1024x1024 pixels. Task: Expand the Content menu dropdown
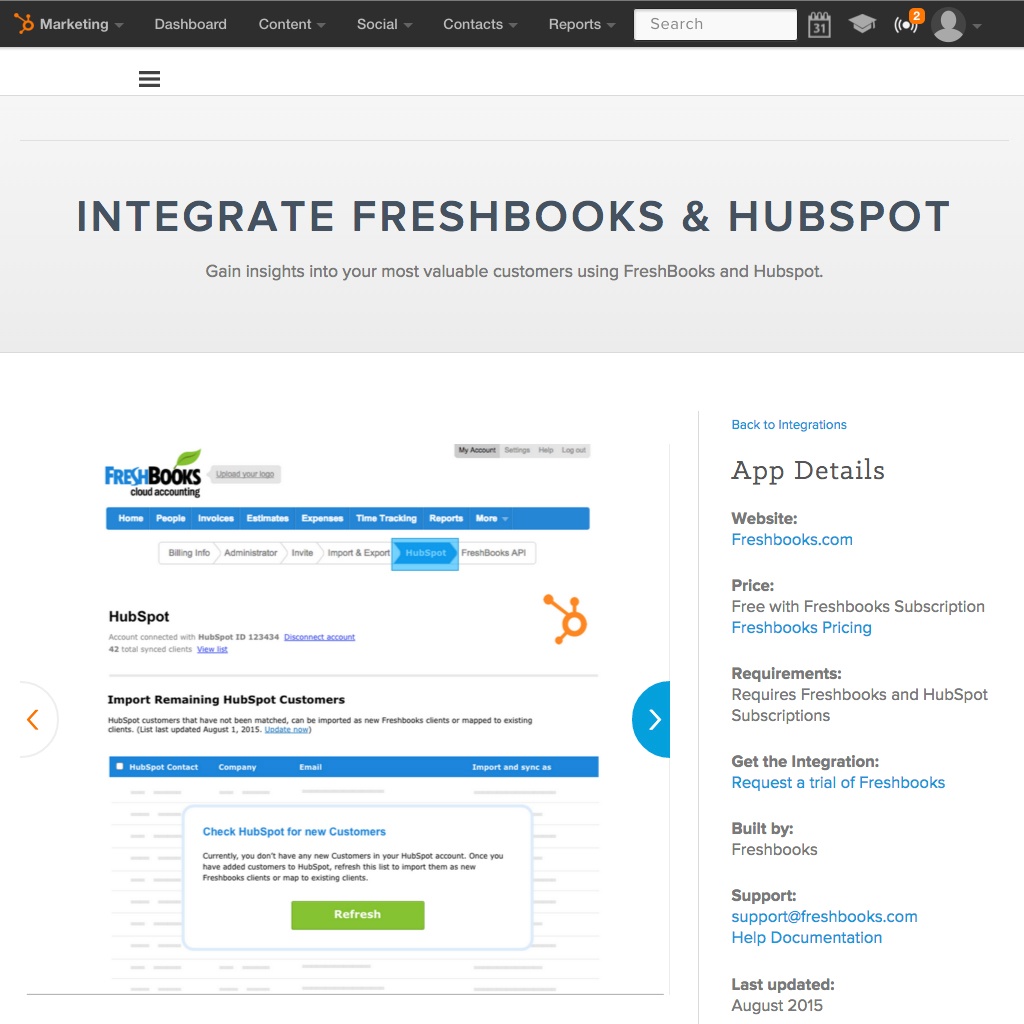click(x=291, y=24)
